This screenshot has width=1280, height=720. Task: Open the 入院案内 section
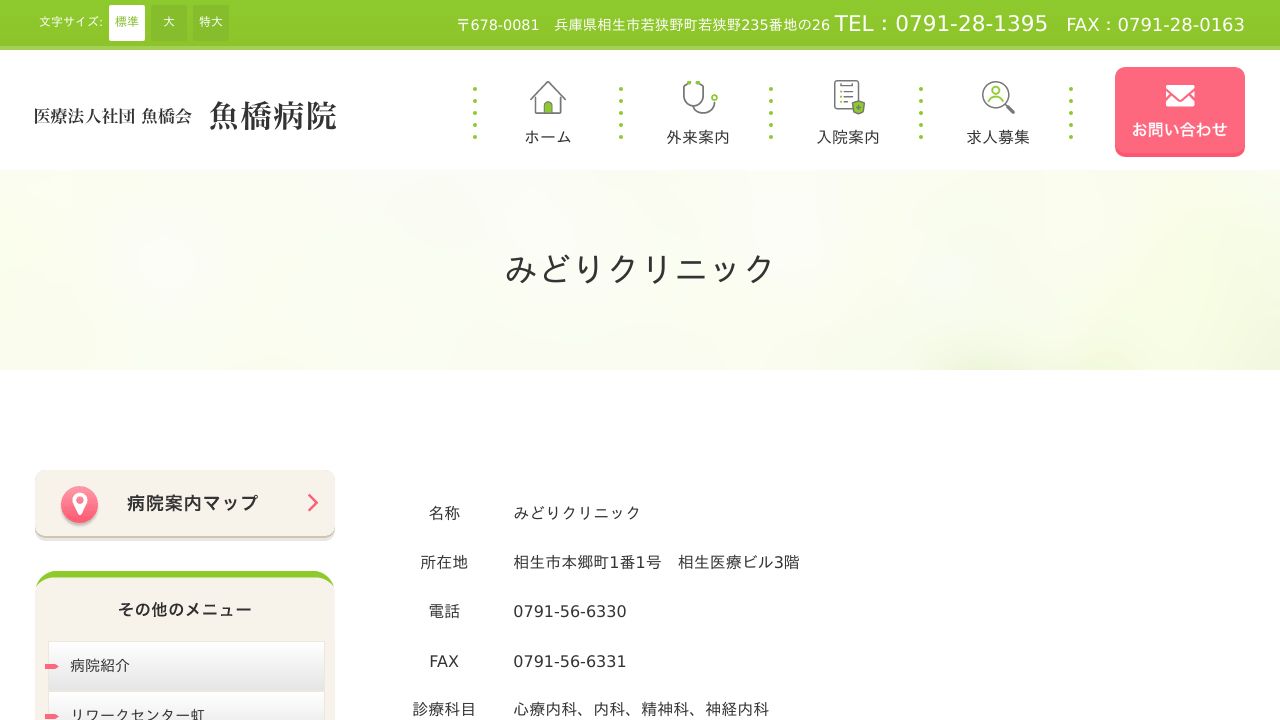[848, 112]
